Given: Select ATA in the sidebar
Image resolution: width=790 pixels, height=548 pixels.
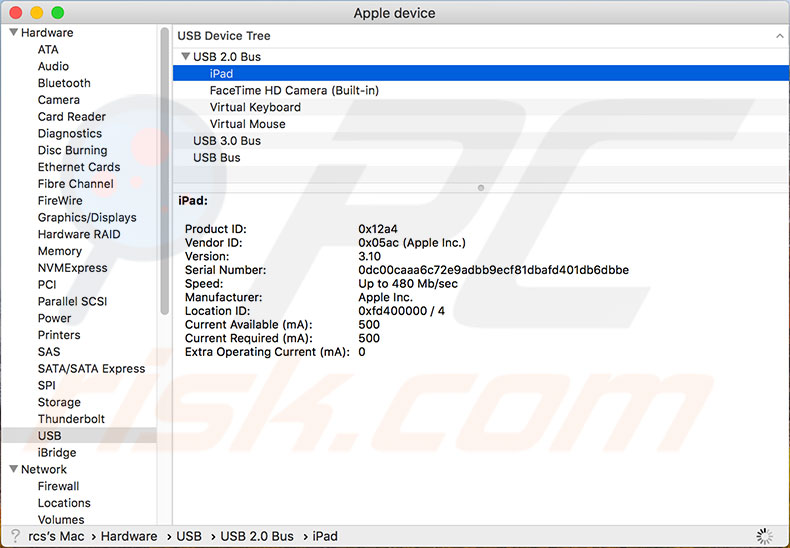Looking at the screenshot, I should pyautogui.click(x=48, y=49).
